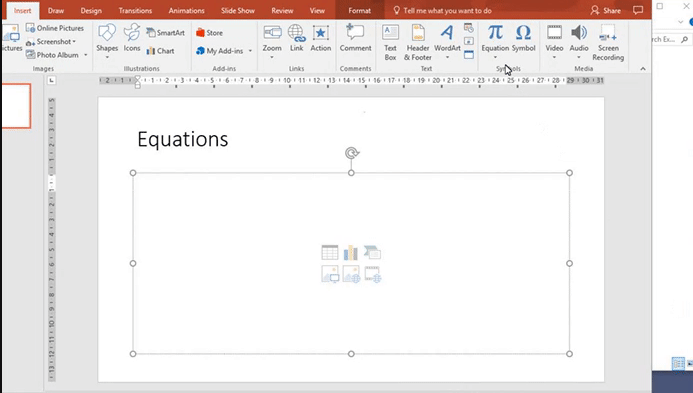
Task: Collapse the ribbon with the chevron
Action: [x=643, y=69]
